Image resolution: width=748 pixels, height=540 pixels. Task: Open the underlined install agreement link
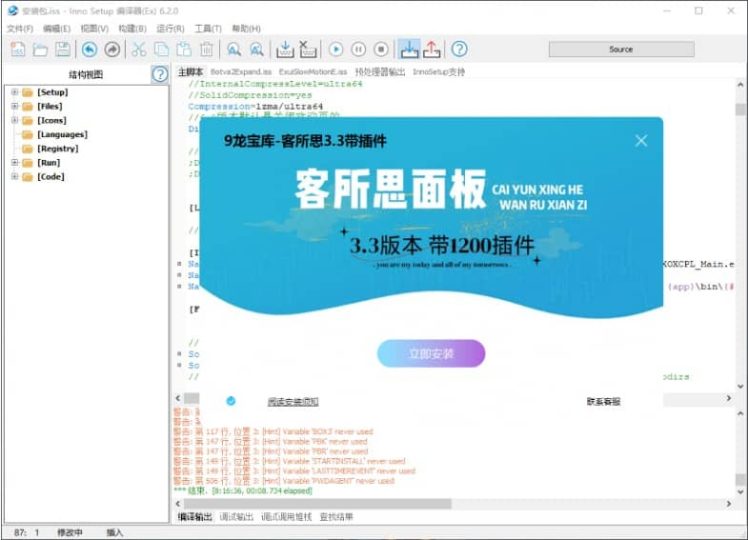pos(293,402)
